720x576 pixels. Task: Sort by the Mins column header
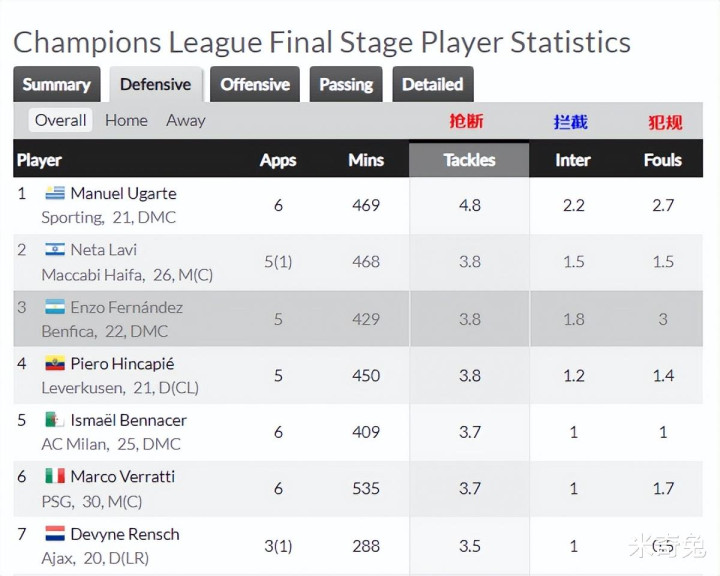[366, 160]
